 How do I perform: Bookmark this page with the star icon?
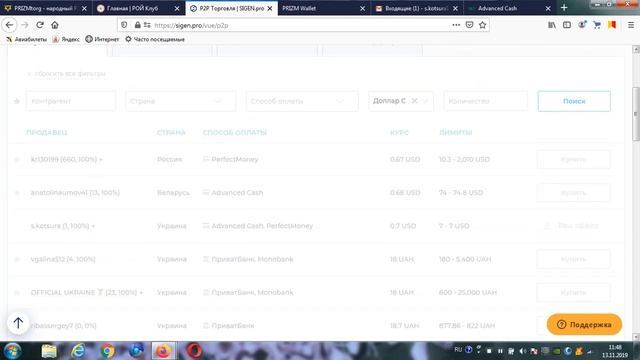coord(482,25)
